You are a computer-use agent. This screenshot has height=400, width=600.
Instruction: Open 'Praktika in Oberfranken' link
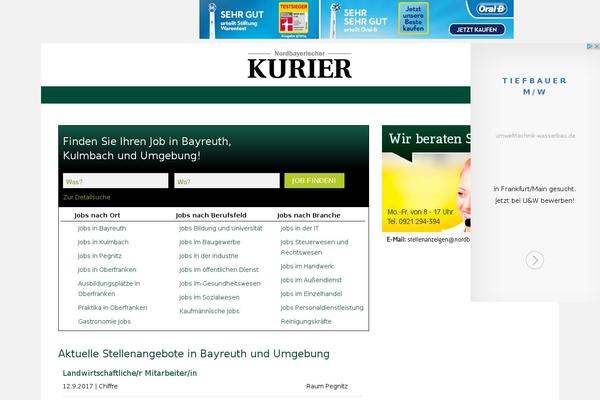click(112, 307)
